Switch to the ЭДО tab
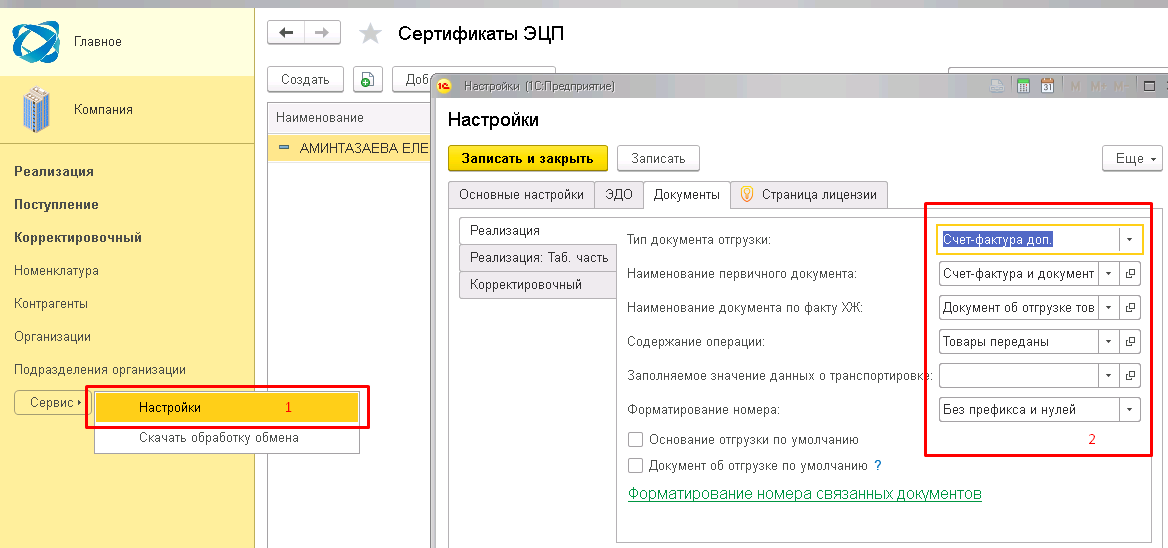 click(x=619, y=195)
